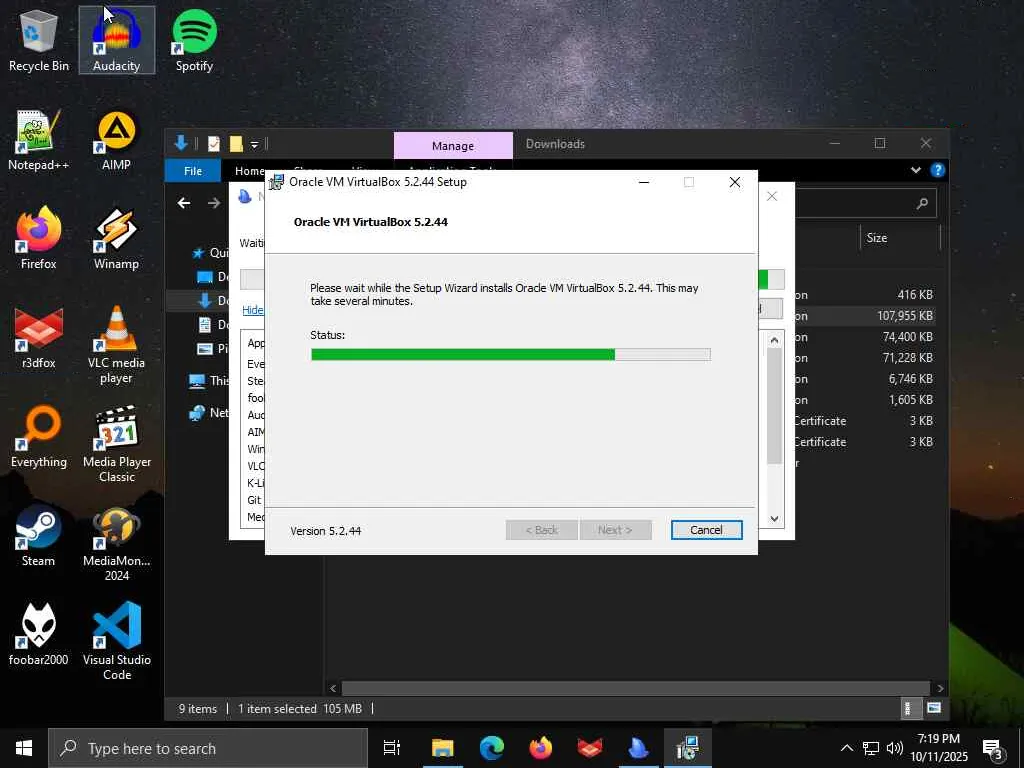Select the foobar2000 desktop shortcut

tap(39, 636)
